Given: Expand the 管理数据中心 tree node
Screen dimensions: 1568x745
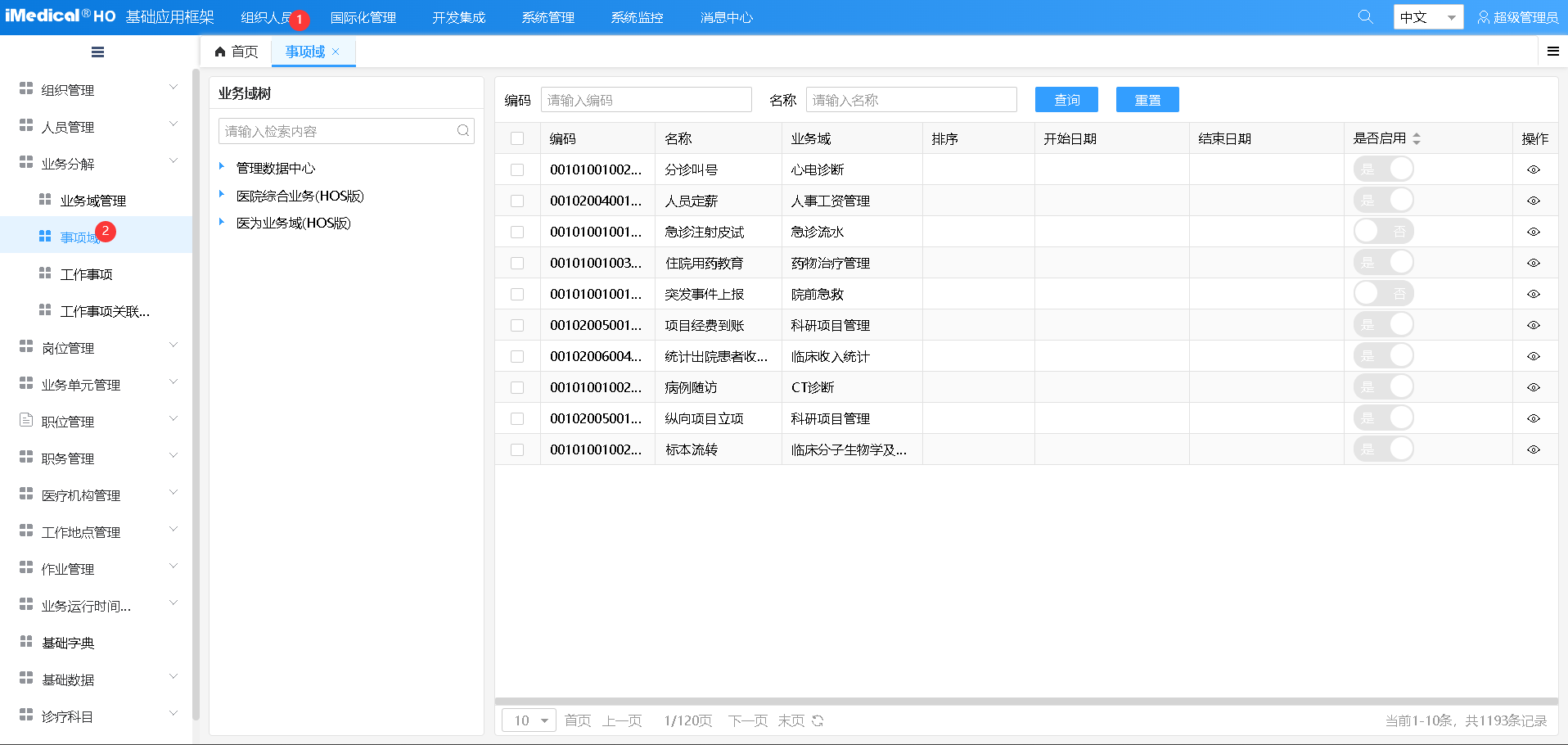Looking at the screenshot, I should [x=221, y=166].
